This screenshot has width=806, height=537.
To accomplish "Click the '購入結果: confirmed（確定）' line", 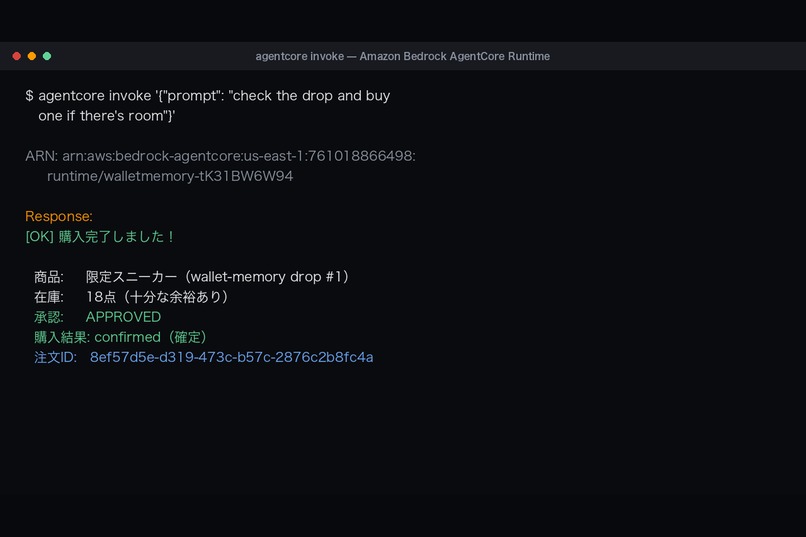I will [x=121, y=337].
